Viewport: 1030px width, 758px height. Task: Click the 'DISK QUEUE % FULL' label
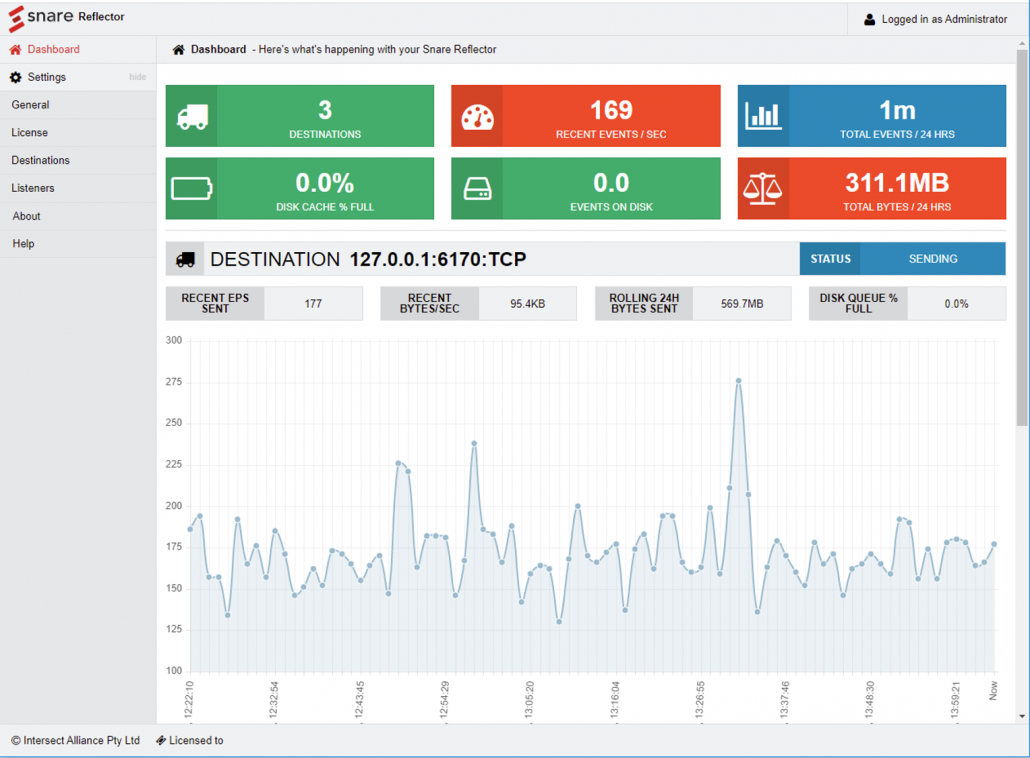(859, 303)
